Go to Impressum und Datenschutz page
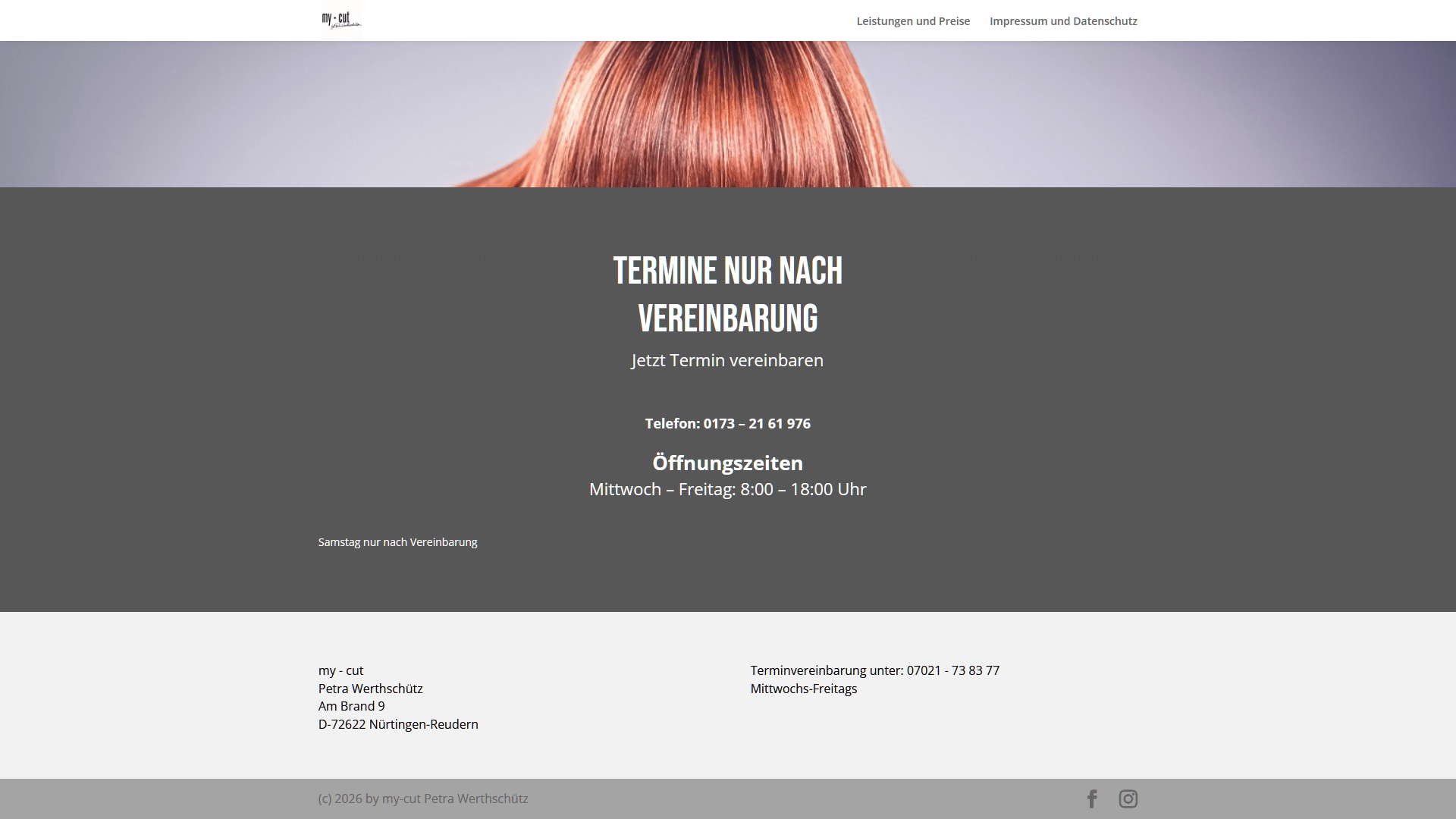Screen dimensions: 1456x819 pos(1063,21)
